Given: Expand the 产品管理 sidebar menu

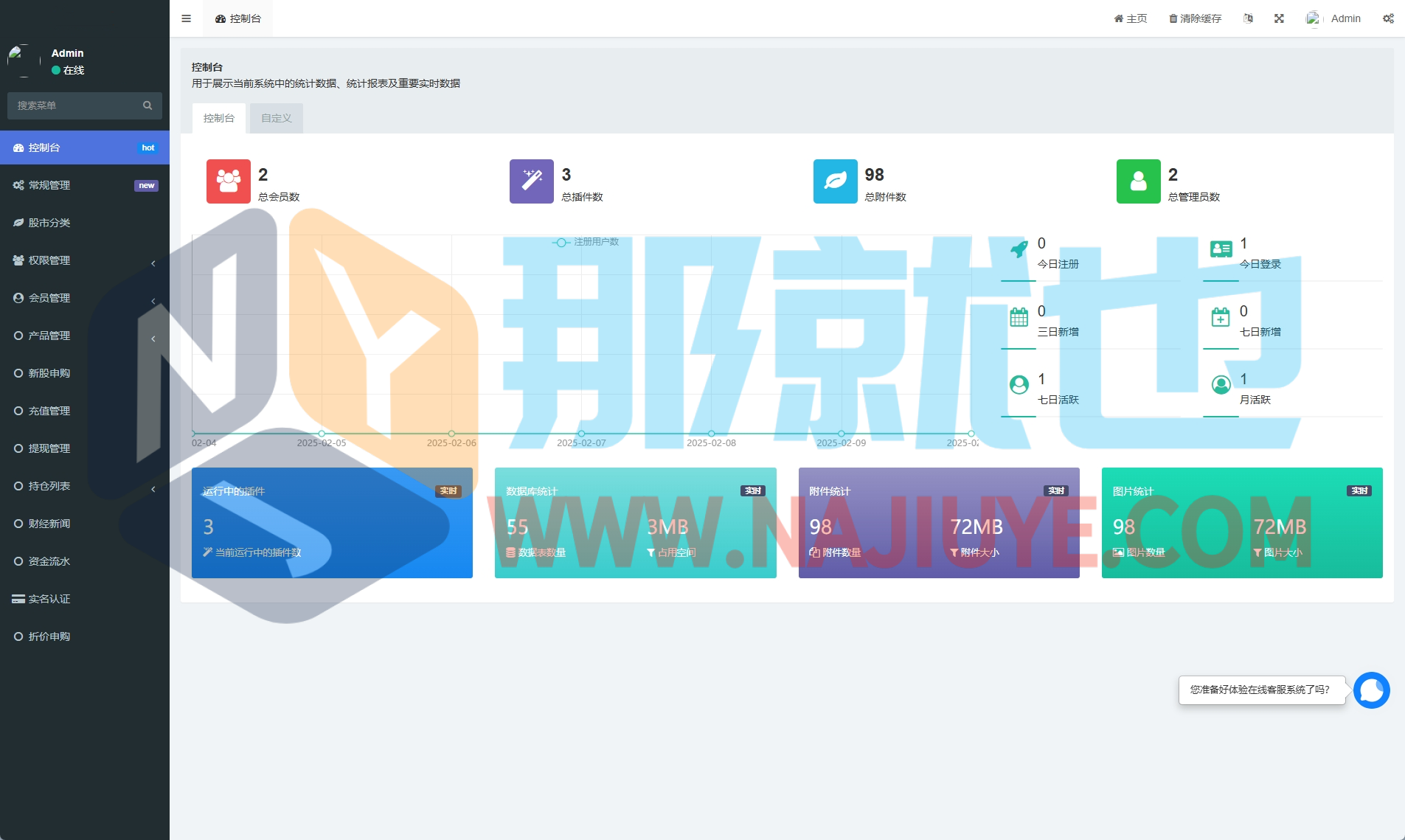Looking at the screenshot, I should coord(84,336).
